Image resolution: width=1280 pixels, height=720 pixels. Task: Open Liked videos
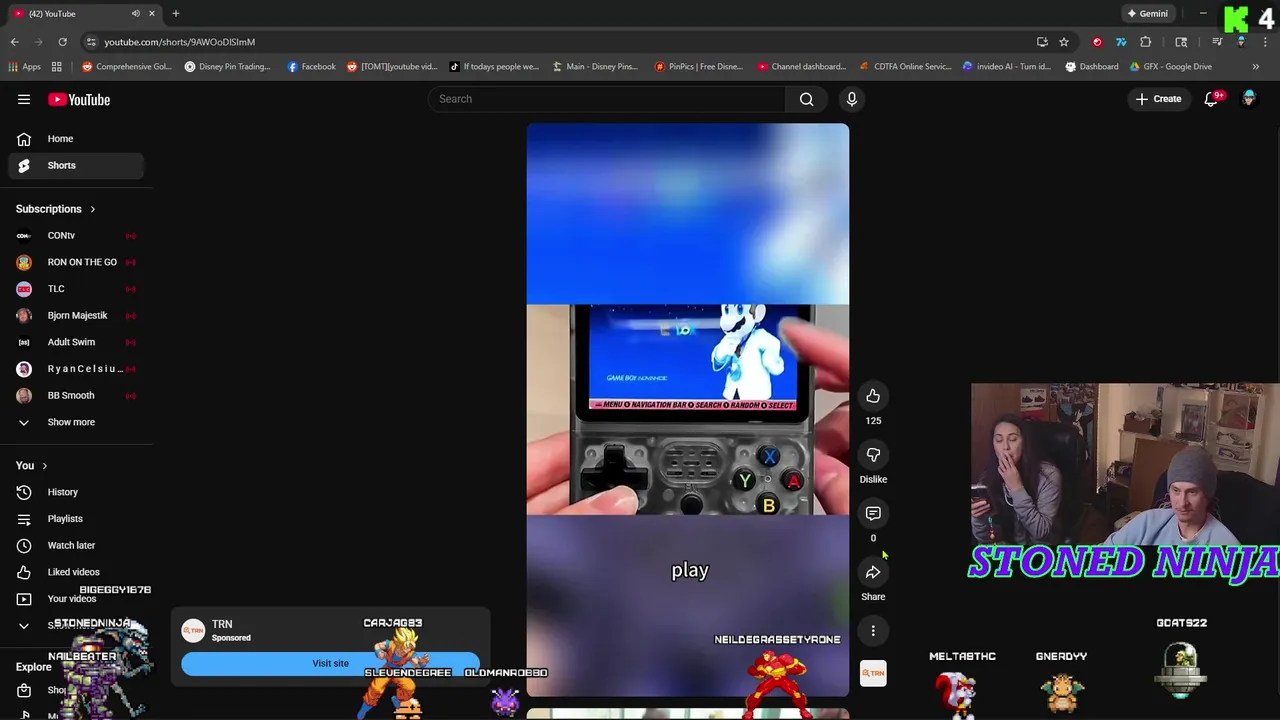(x=75, y=572)
